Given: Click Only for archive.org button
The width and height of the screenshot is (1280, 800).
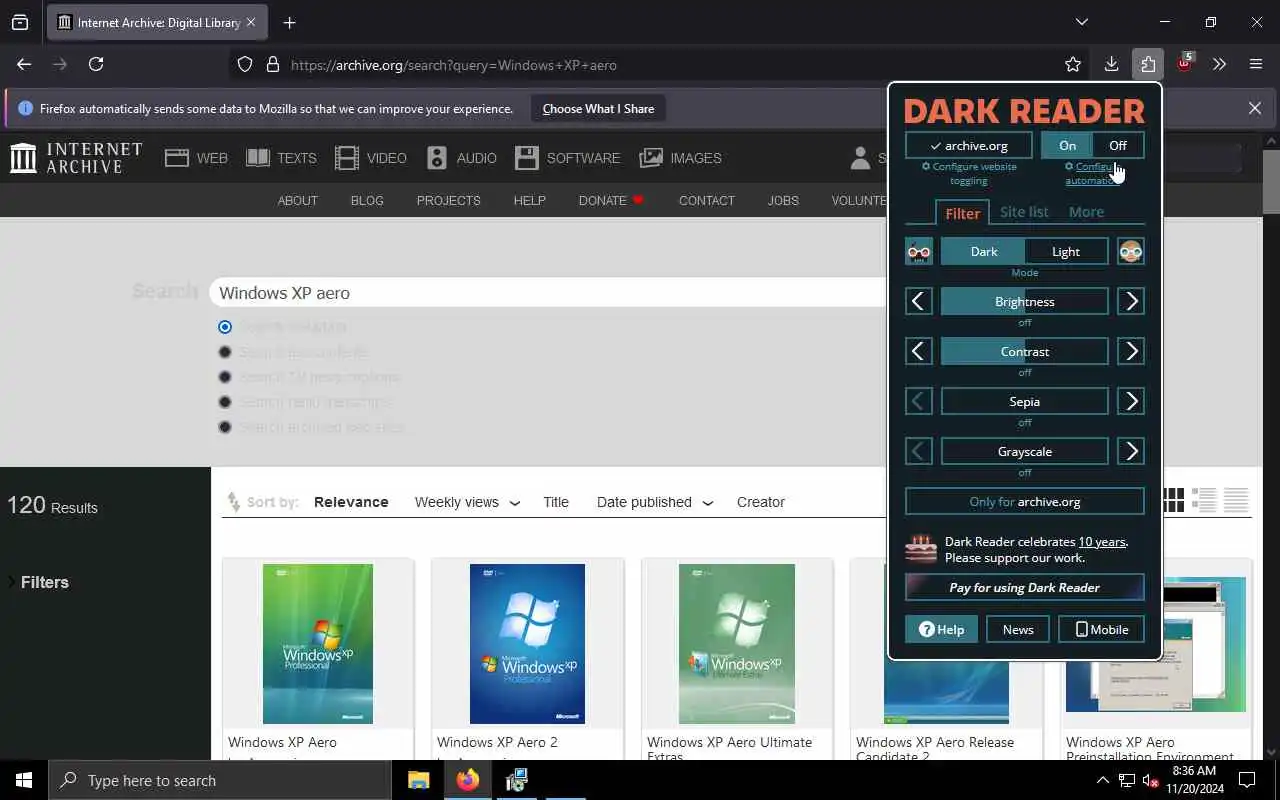Looking at the screenshot, I should coord(1024,502).
